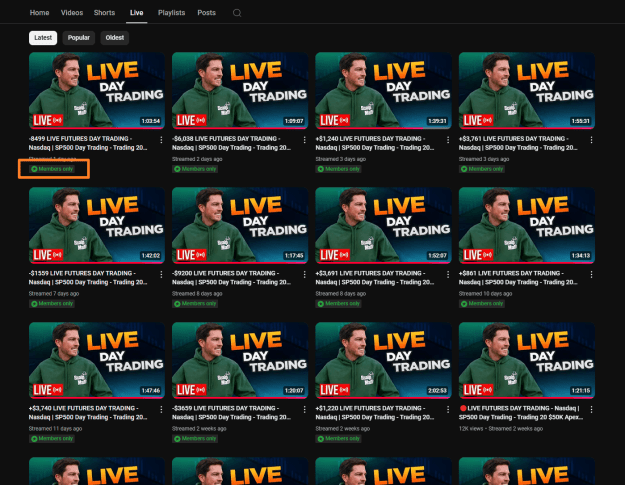Image resolution: width=625 pixels, height=485 pixels.
Task: Open three-dot menu for +$3,691 stream
Action: [448, 275]
